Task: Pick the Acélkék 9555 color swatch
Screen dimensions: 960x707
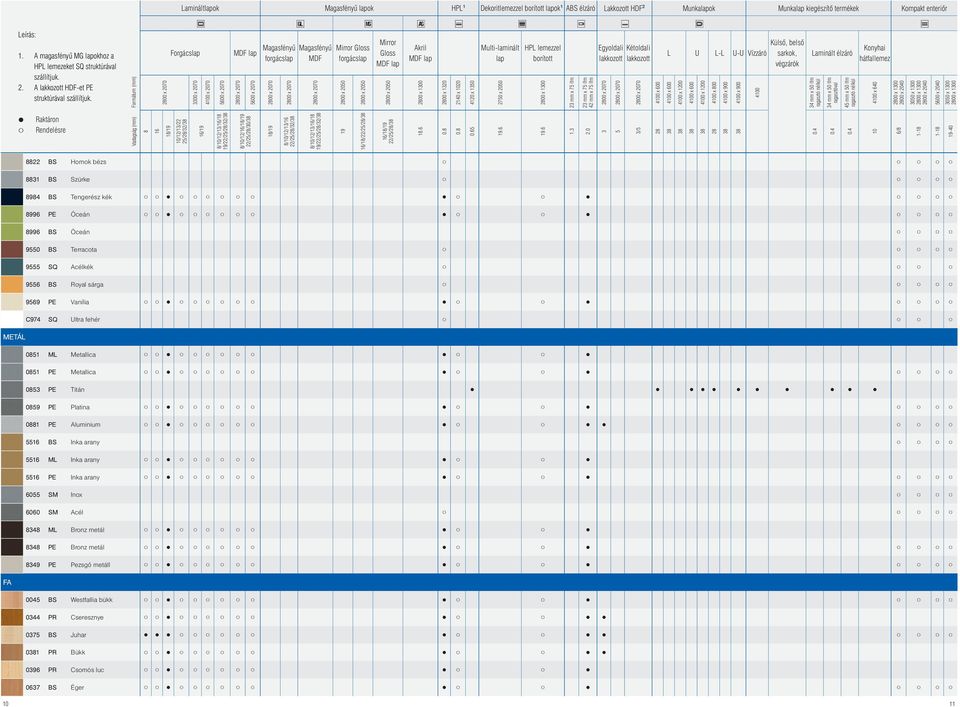Action: (x=12, y=267)
